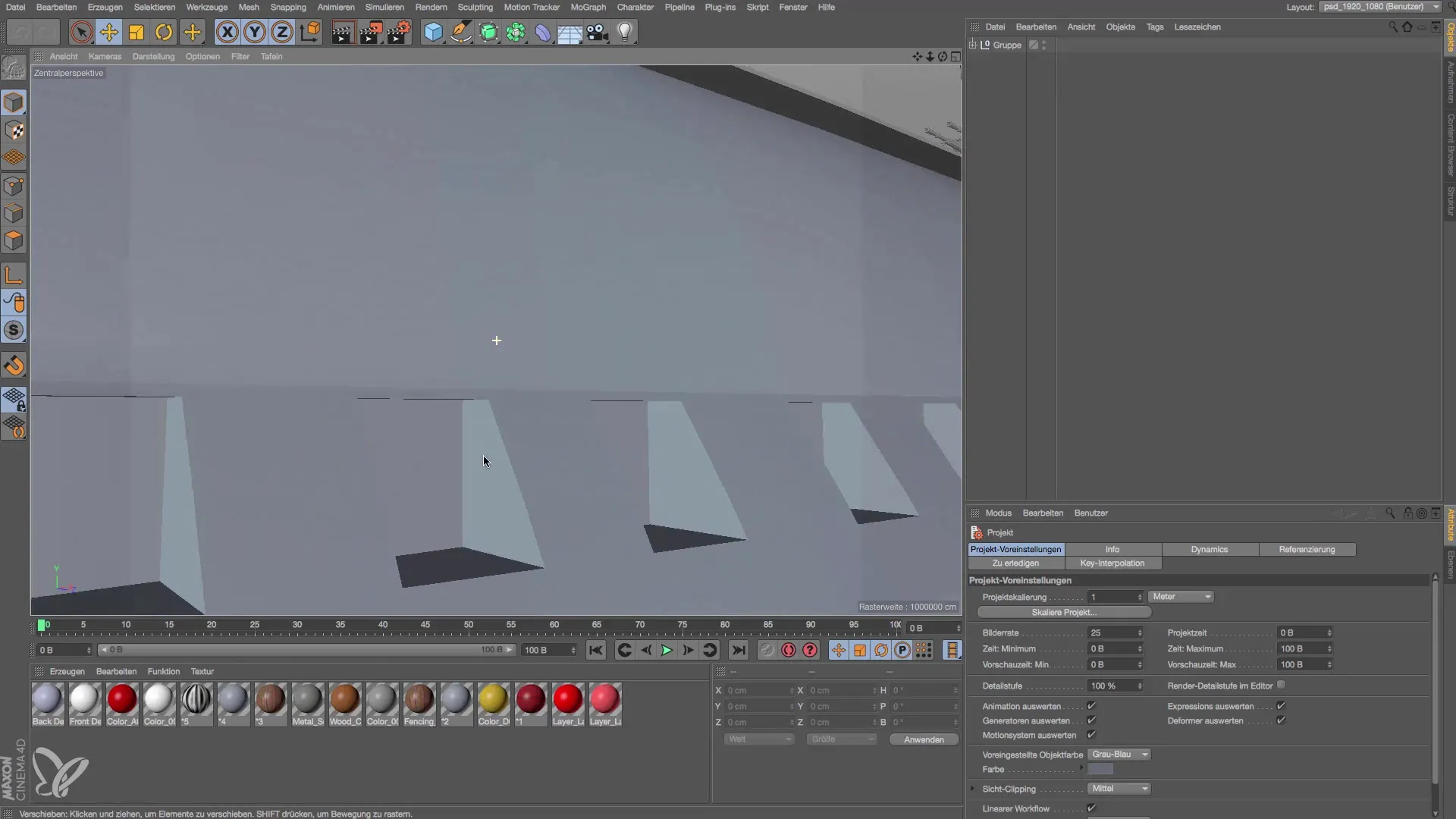
Task: Select the Fencing material sphere
Action: [x=419, y=698]
